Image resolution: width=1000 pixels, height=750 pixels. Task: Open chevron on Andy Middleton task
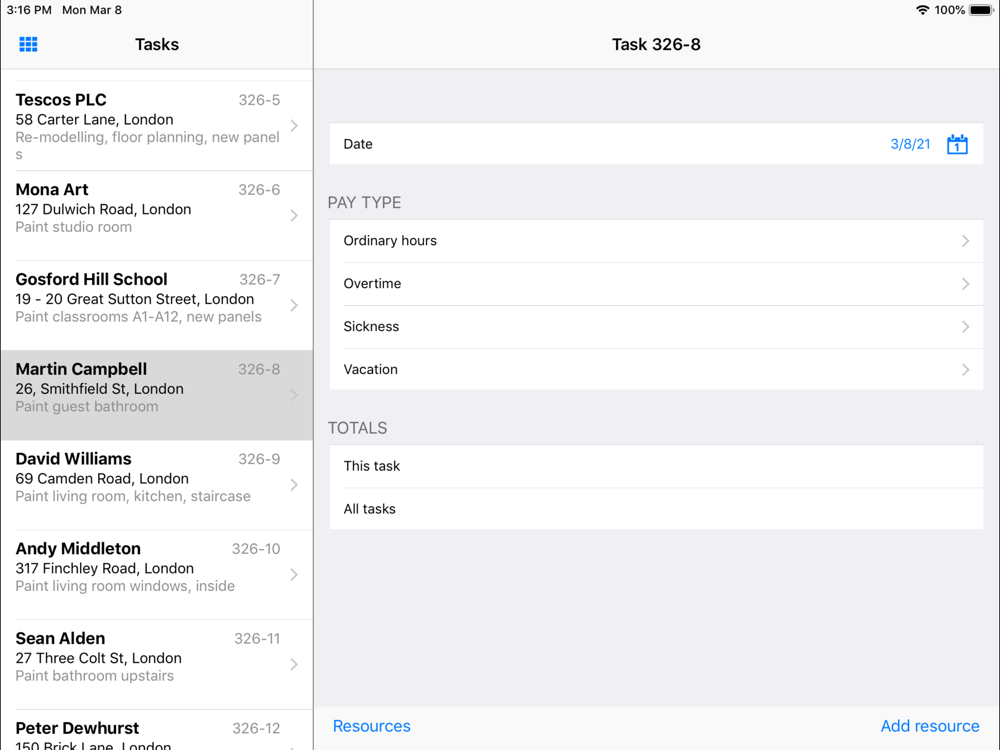click(x=294, y=575)
